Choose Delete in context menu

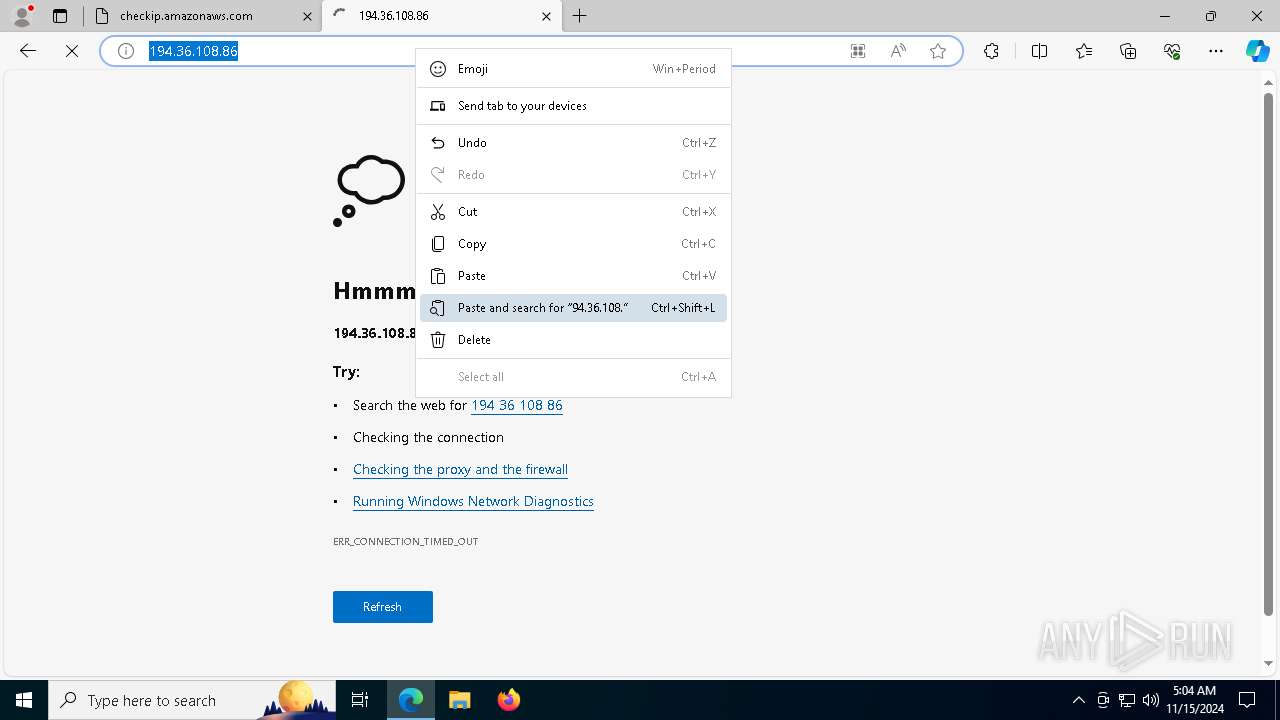point(573,340)
